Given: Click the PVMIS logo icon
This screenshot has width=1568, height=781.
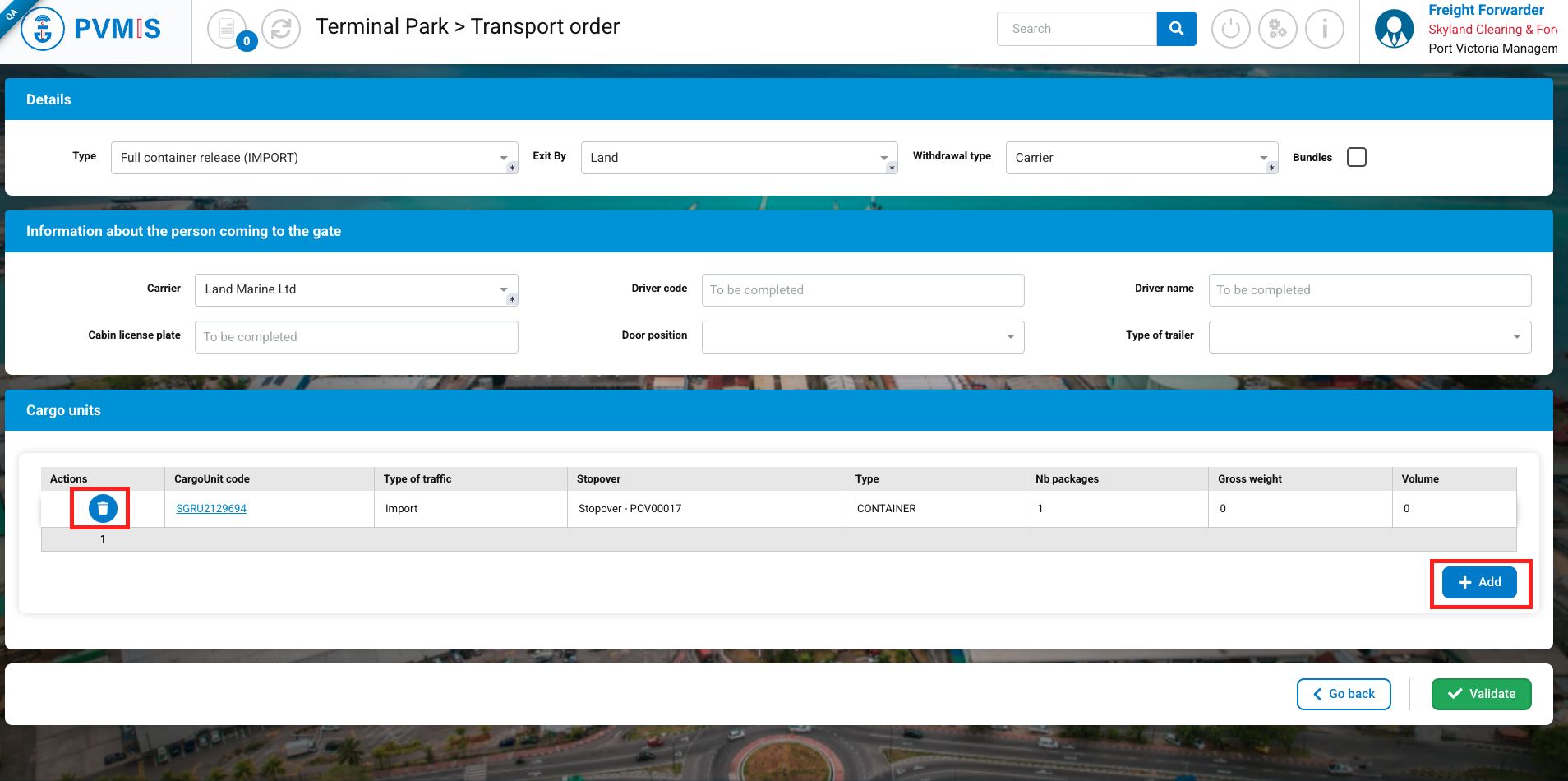Looking at the screenshot, I should coord(43,30).
